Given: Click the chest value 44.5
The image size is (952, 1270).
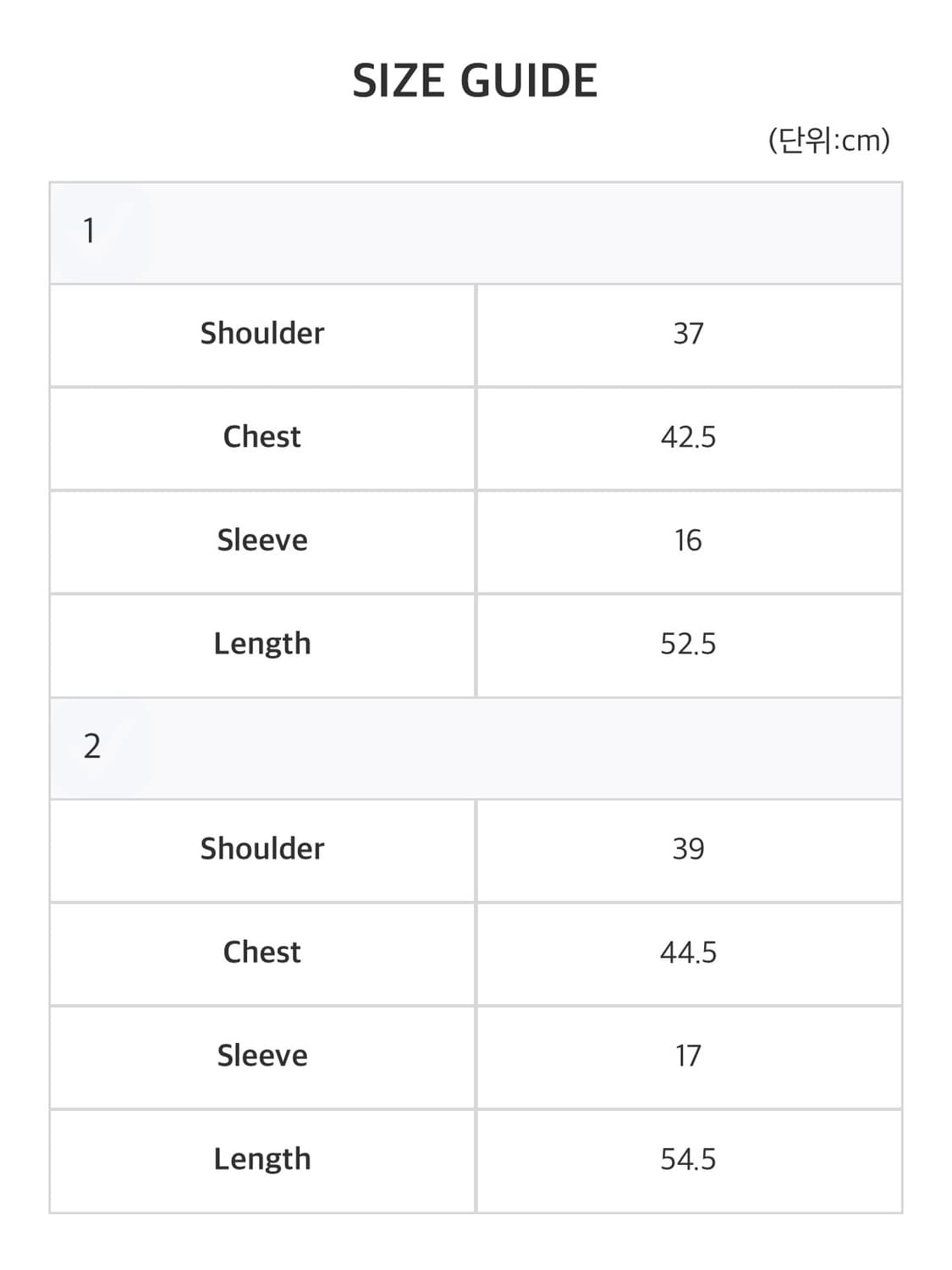Looking at the screenshot, I should pos(688,952).
